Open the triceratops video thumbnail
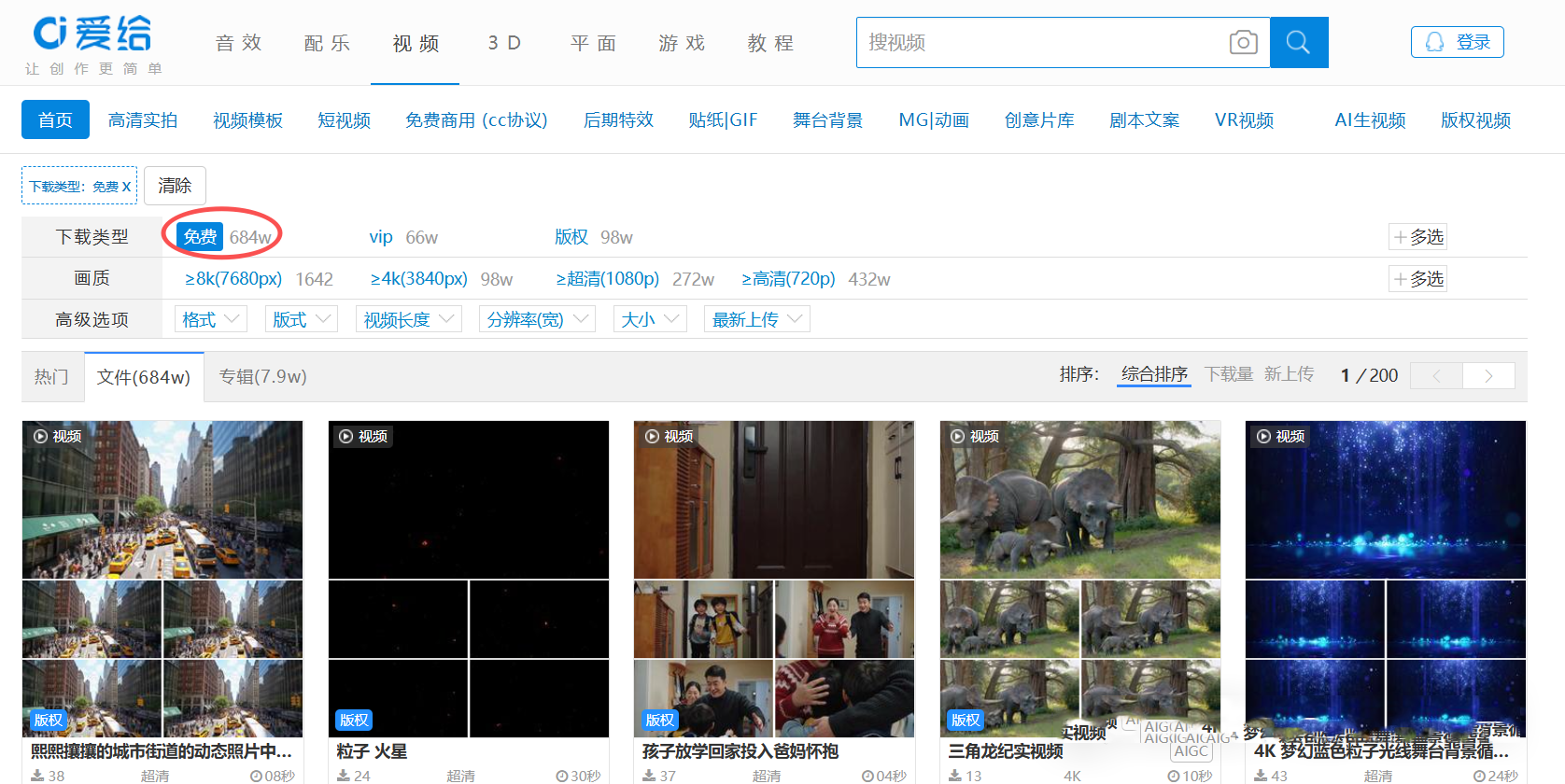Image resolution: width=1565 pixels, height=784 pixels. (x=1079, y=499)
